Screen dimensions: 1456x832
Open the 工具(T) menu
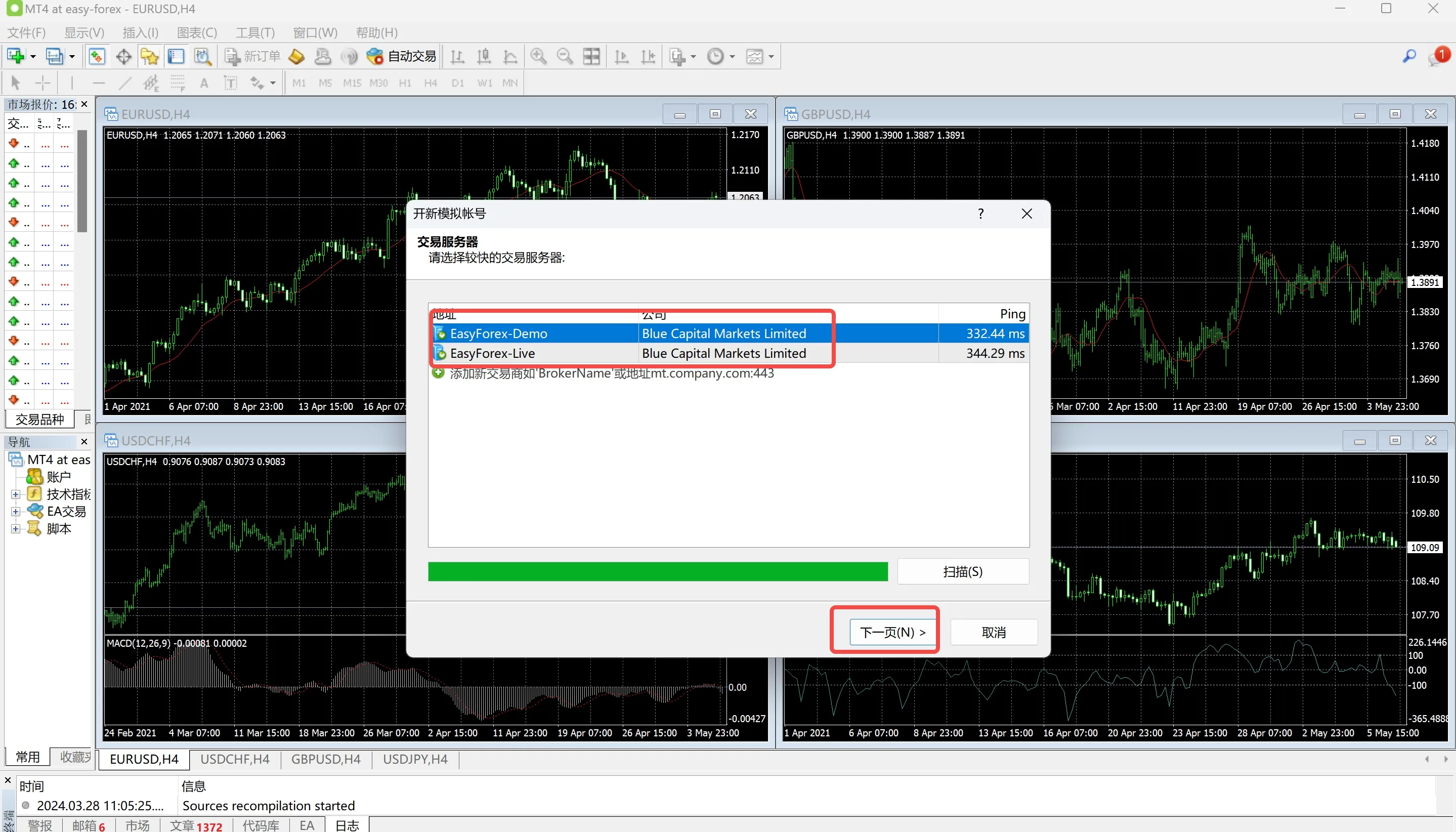[x=255, y=32]
